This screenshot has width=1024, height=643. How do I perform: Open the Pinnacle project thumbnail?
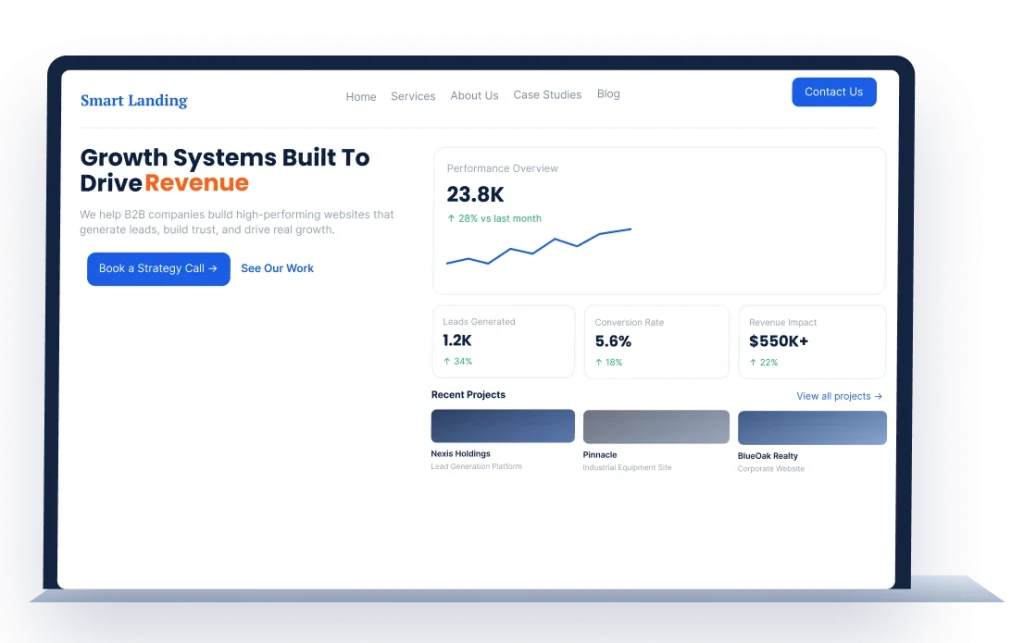pyautogui.click(x=656, y=427)
